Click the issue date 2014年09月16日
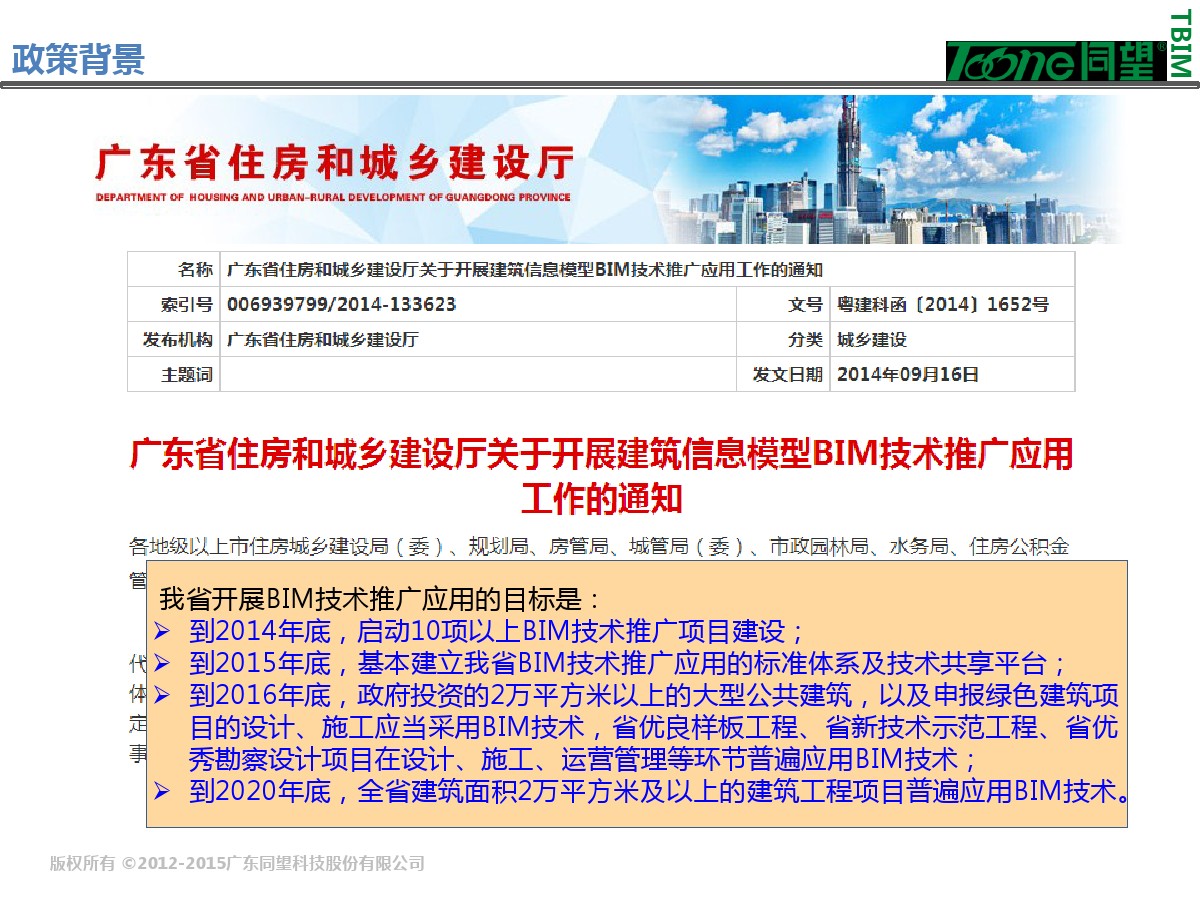The image size is (1200, 900). point(907,375)
